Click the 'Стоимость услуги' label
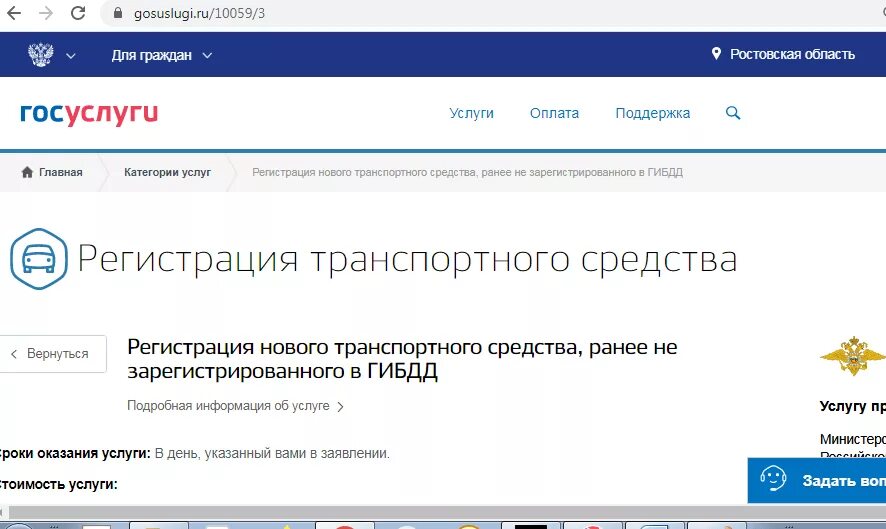Viewport: 886px width, 529px height. (x=57, y=484)
